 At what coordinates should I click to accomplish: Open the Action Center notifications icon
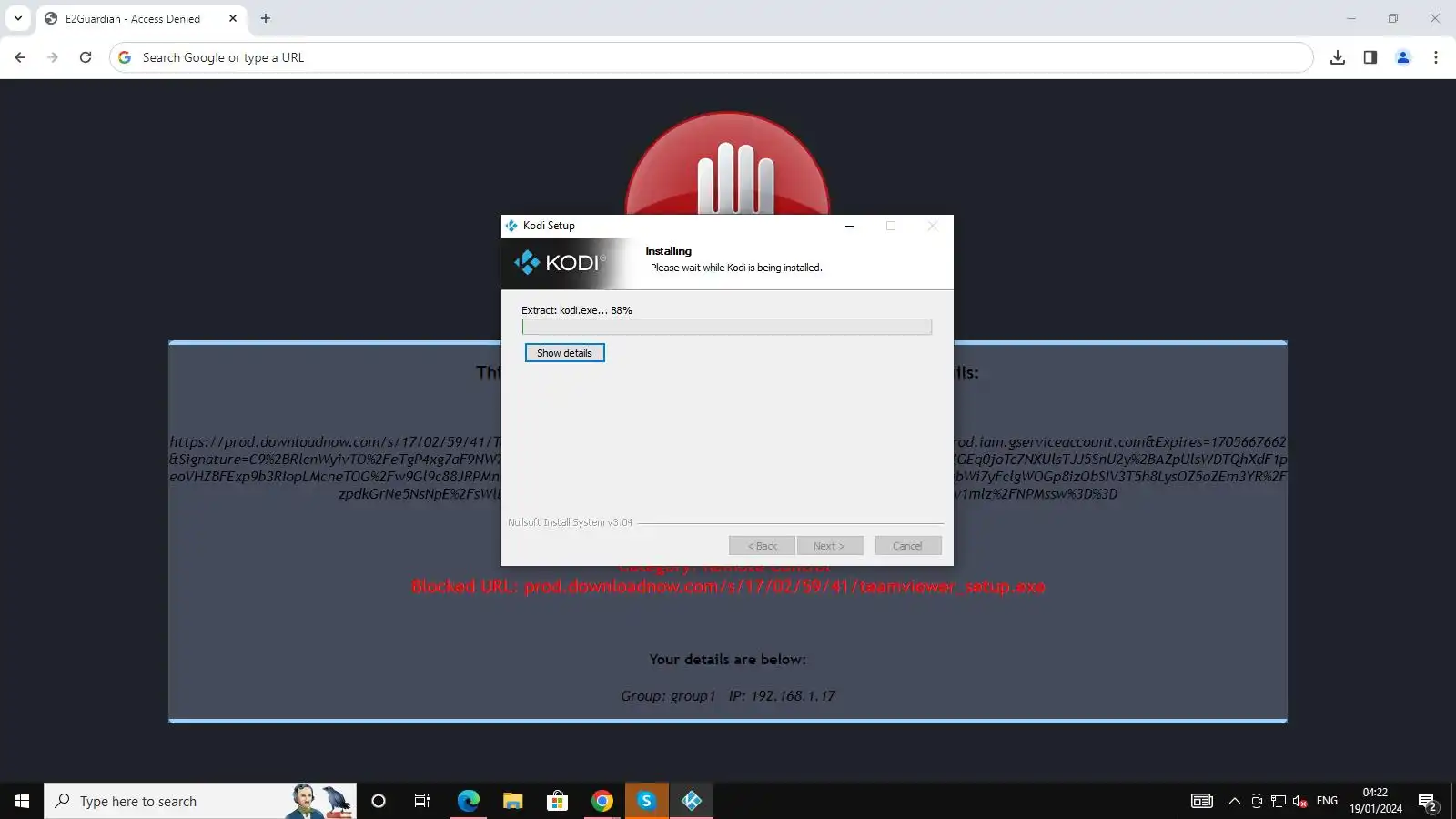[1428, 801]
